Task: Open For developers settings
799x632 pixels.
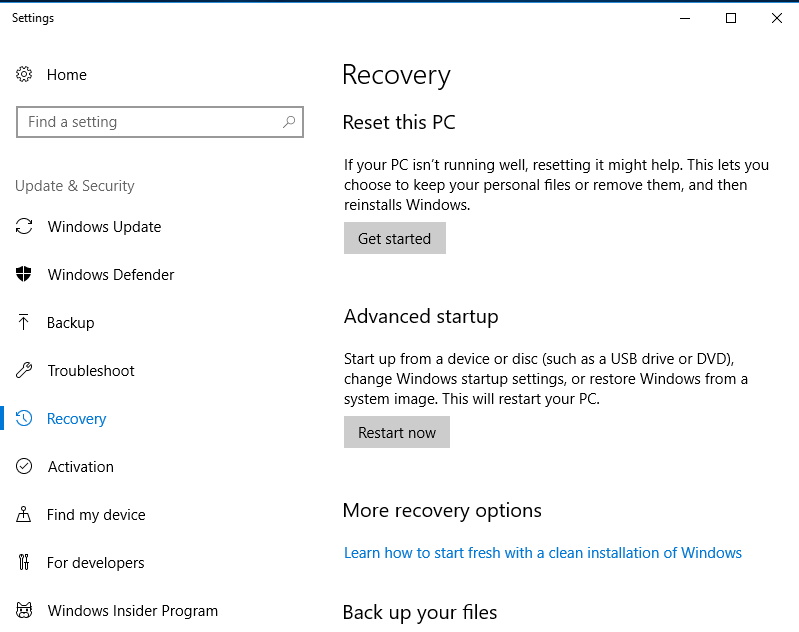Action: click(x=96, y=563)
